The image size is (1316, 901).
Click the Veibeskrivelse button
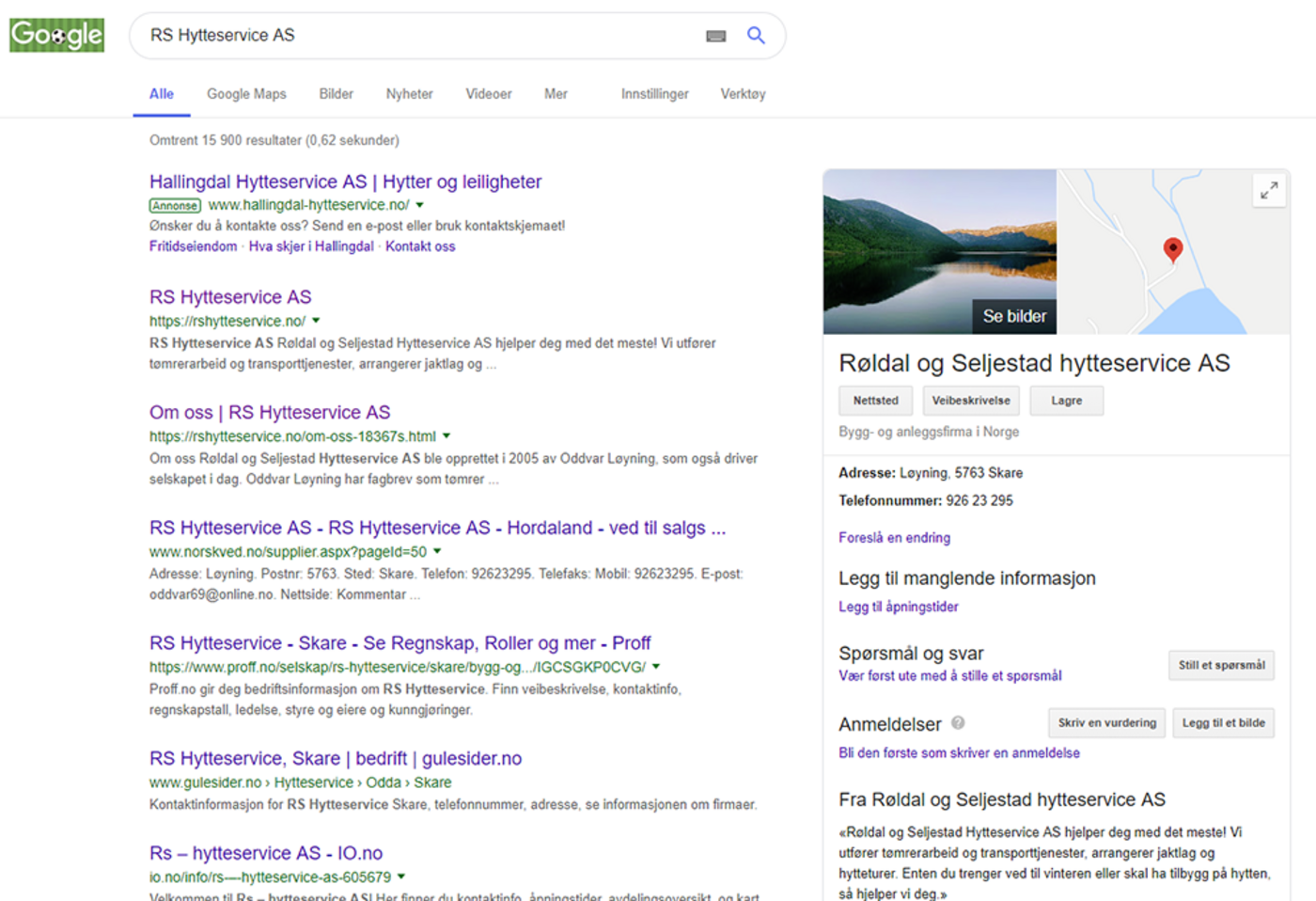pos(971,401)
